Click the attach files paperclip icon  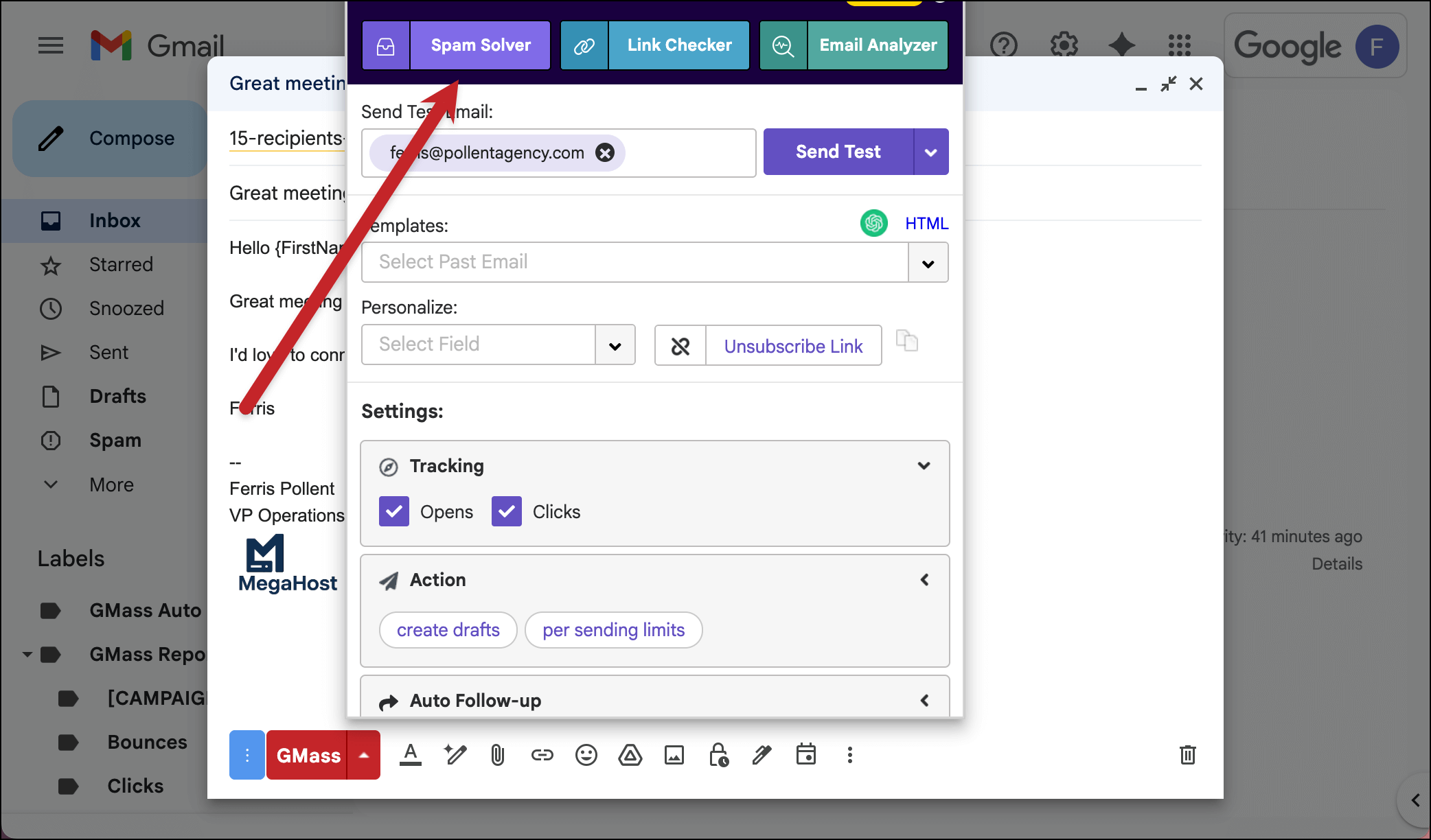(498, 756)
